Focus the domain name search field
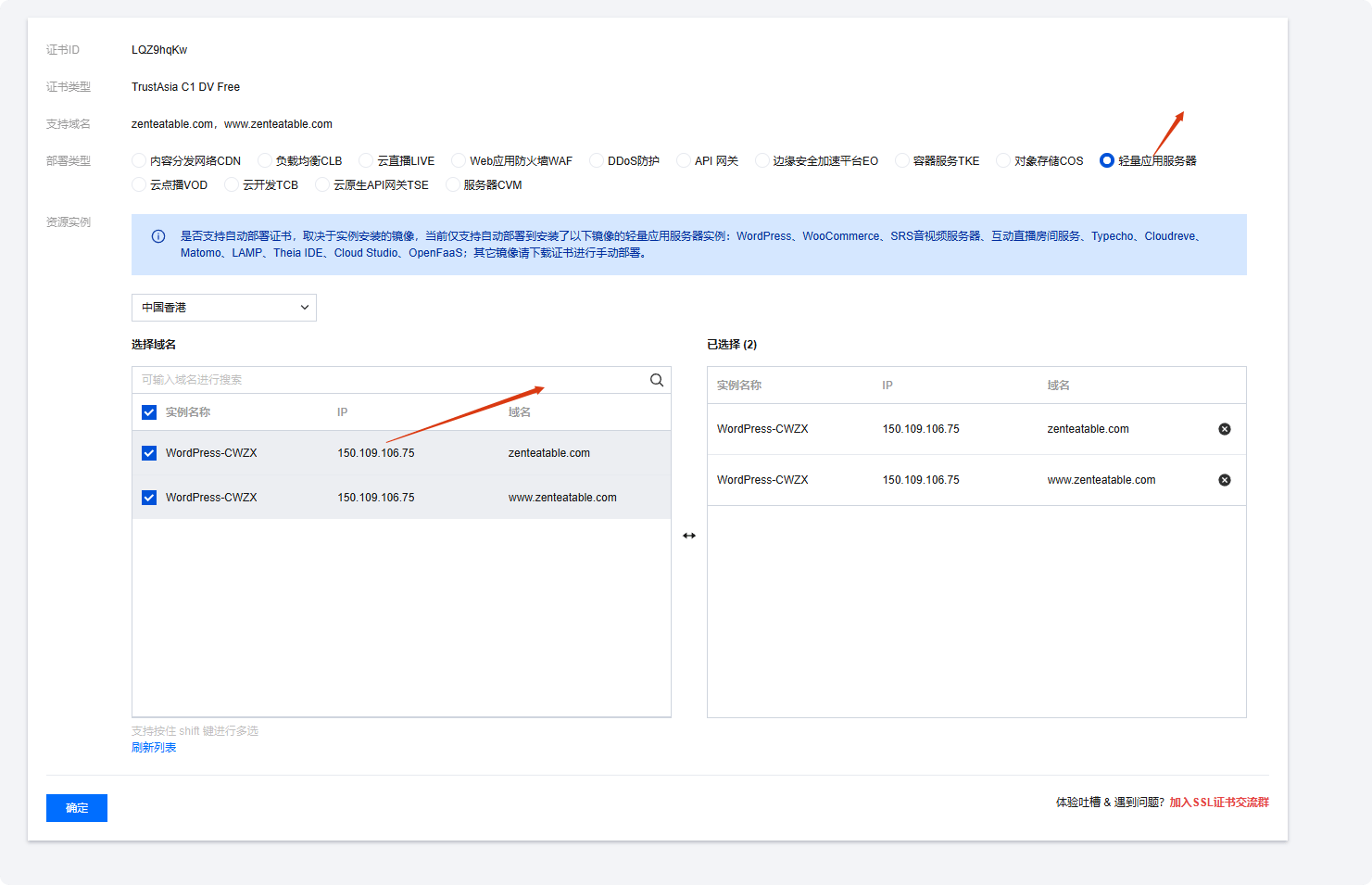This screenshot has width=1372, height=885. [x=391, y=380]
